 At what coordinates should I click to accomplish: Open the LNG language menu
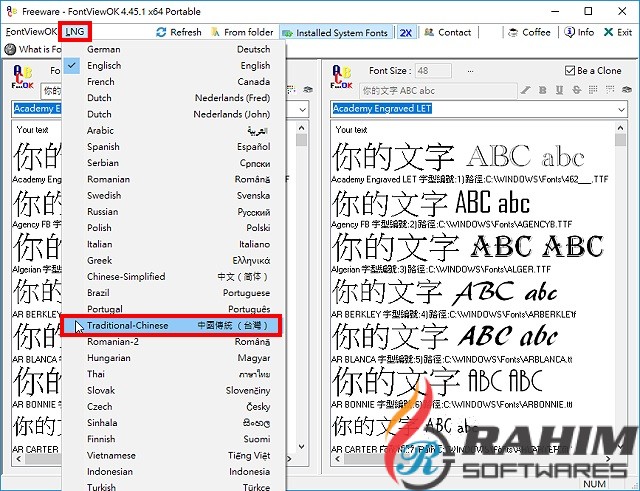click(75, 32)
